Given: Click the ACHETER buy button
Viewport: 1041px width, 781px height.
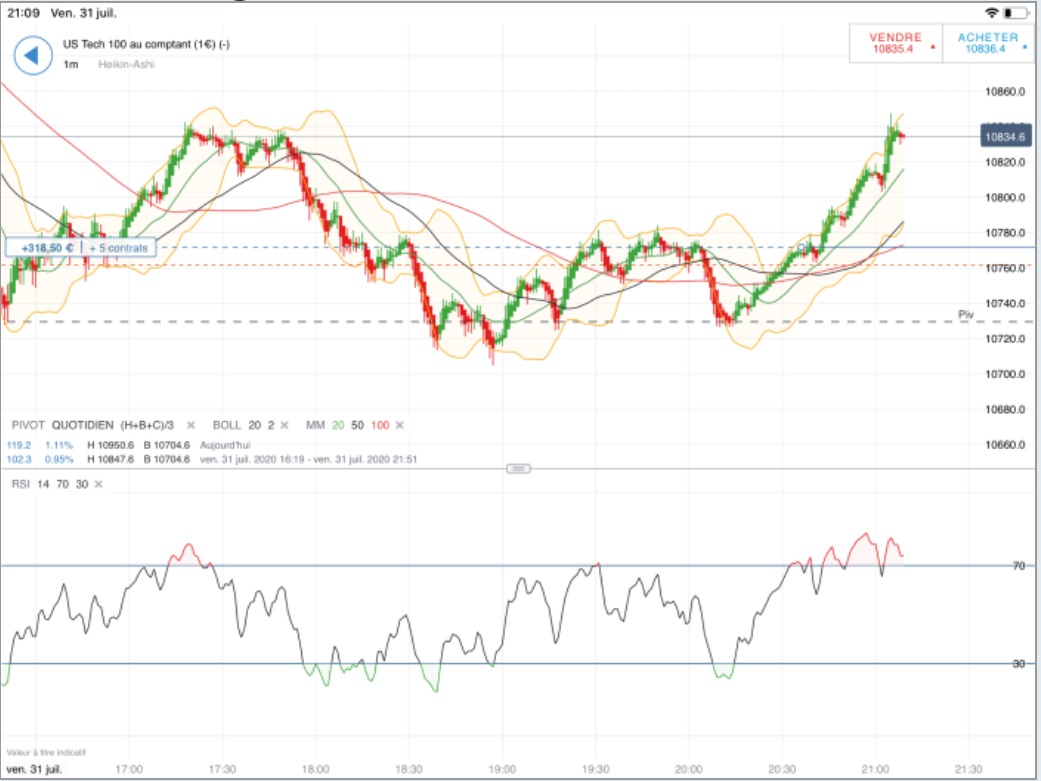Looking at the screenshot, I should [988, 43].
